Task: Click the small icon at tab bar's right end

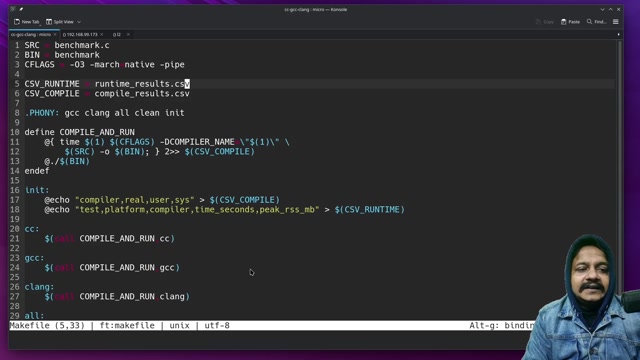Action: click(x=618, y=35)
